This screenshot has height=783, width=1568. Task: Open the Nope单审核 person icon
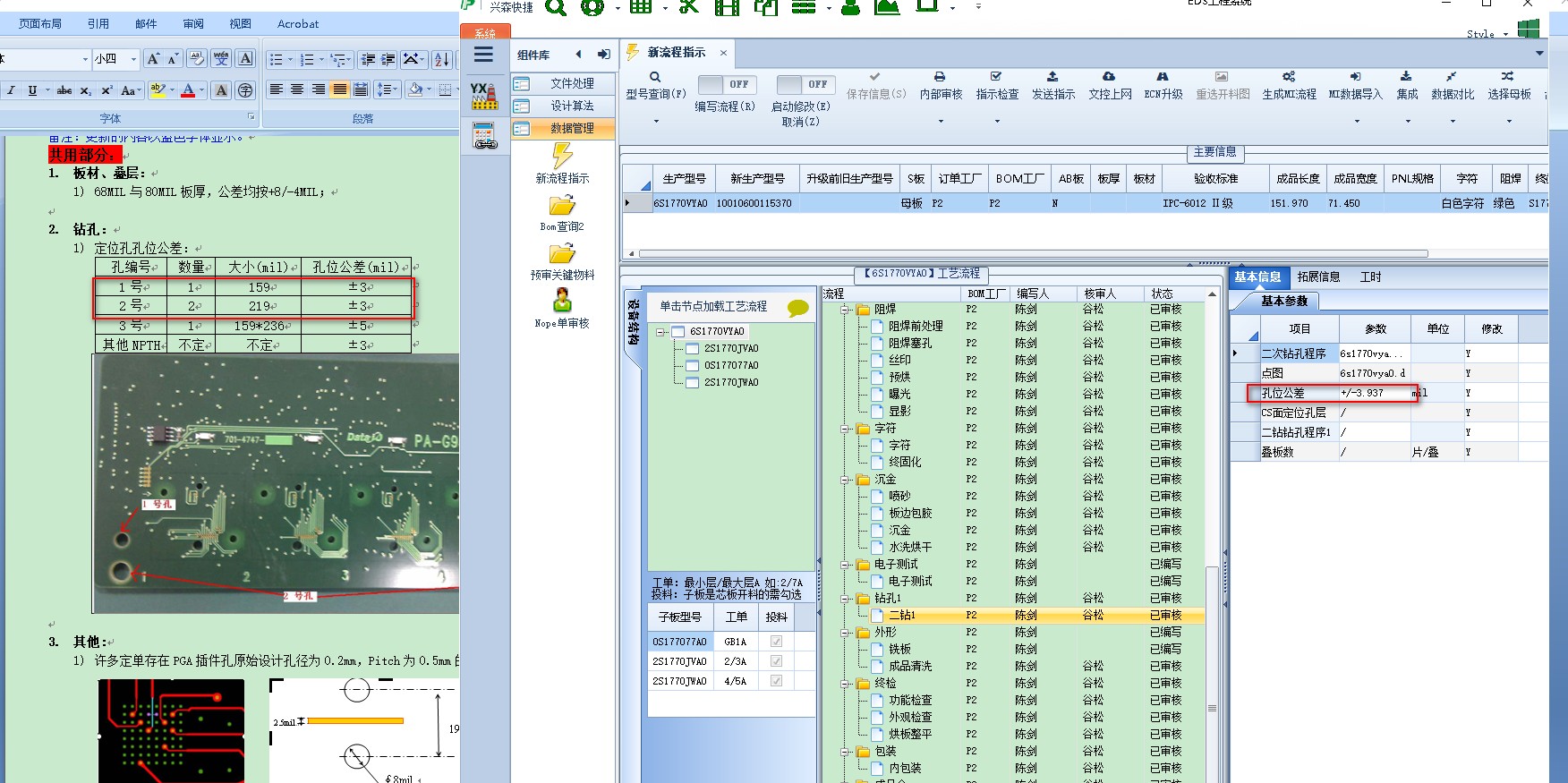562,301
